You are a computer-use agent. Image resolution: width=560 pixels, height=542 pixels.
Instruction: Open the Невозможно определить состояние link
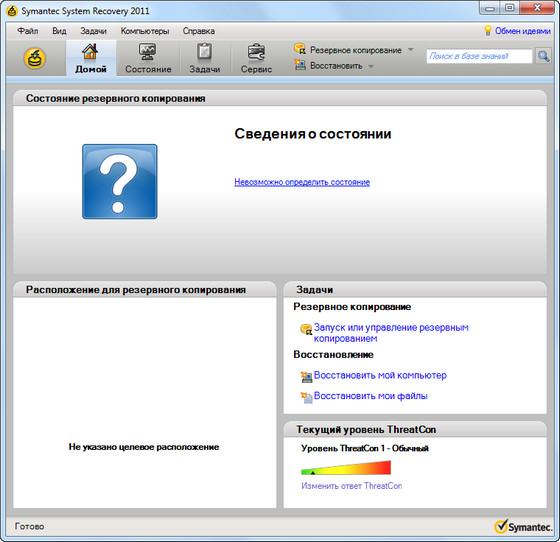click(302, 182)
